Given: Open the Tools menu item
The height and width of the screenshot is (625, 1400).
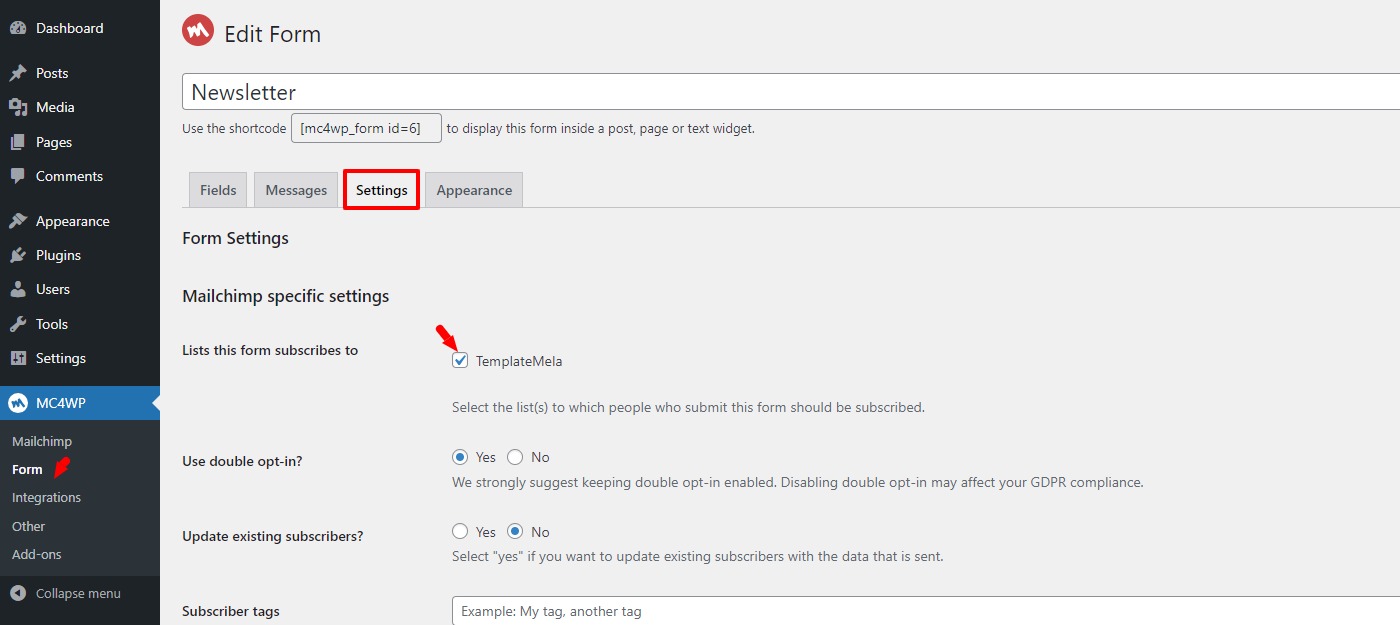Looking at the screenshot, I should (x=80, y=324).
